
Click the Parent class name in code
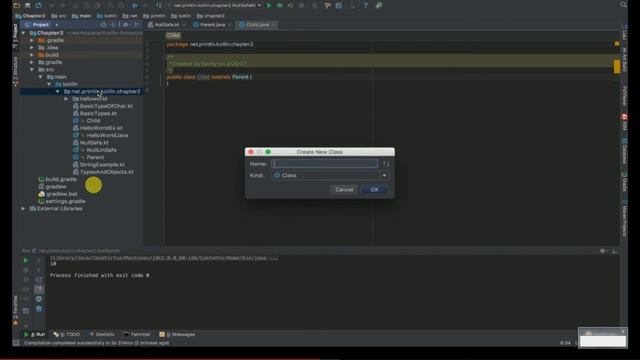(x=240, y=77)
